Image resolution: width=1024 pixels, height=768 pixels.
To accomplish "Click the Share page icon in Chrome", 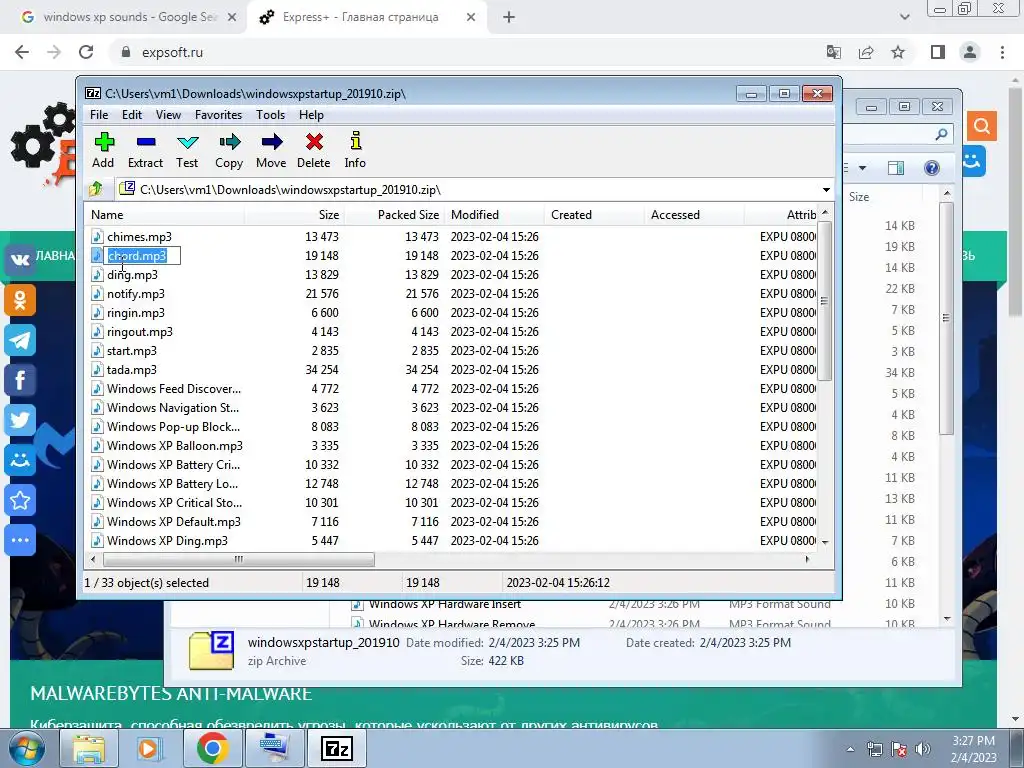I will click(866, 52).
